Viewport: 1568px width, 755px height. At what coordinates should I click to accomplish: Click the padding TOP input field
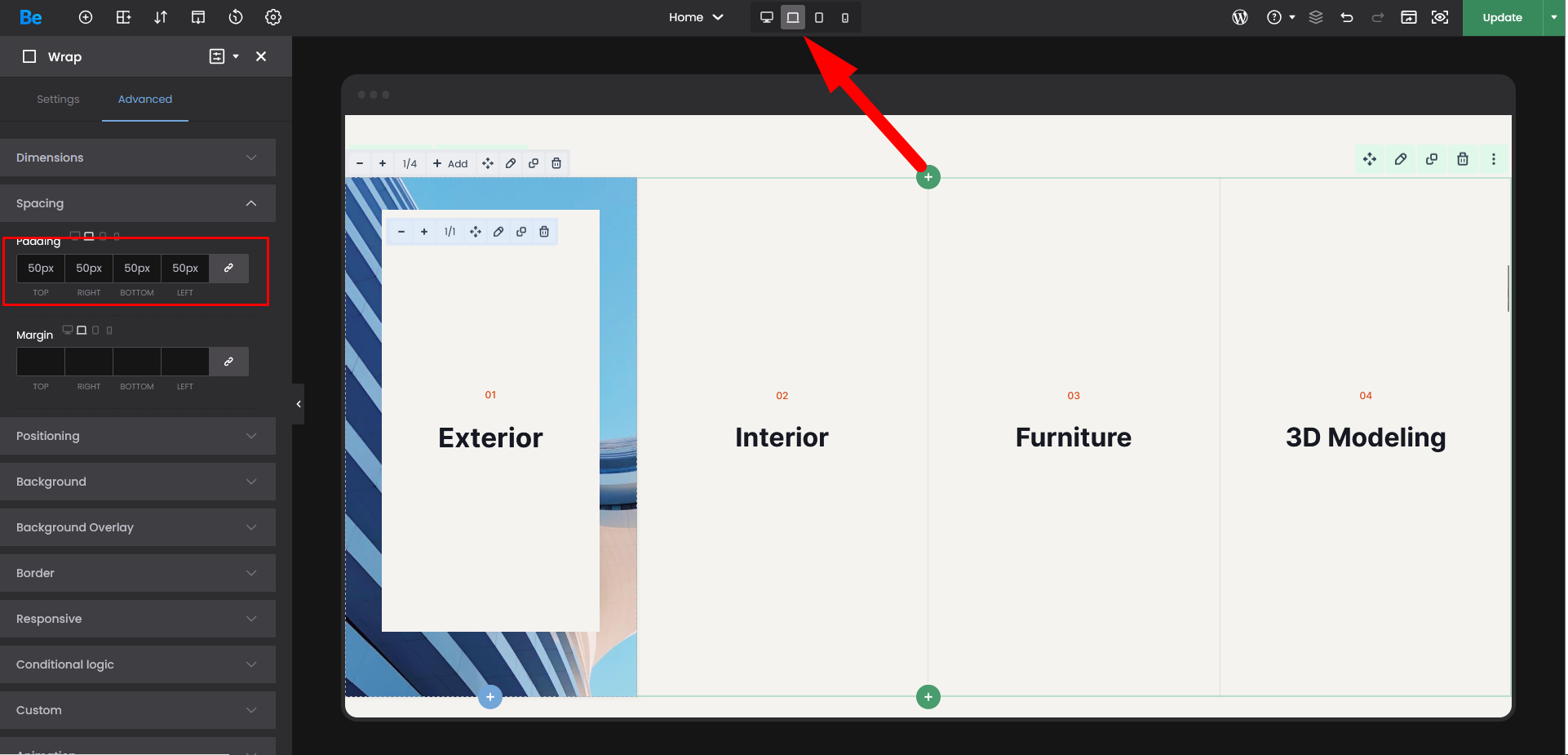(41, 268)
